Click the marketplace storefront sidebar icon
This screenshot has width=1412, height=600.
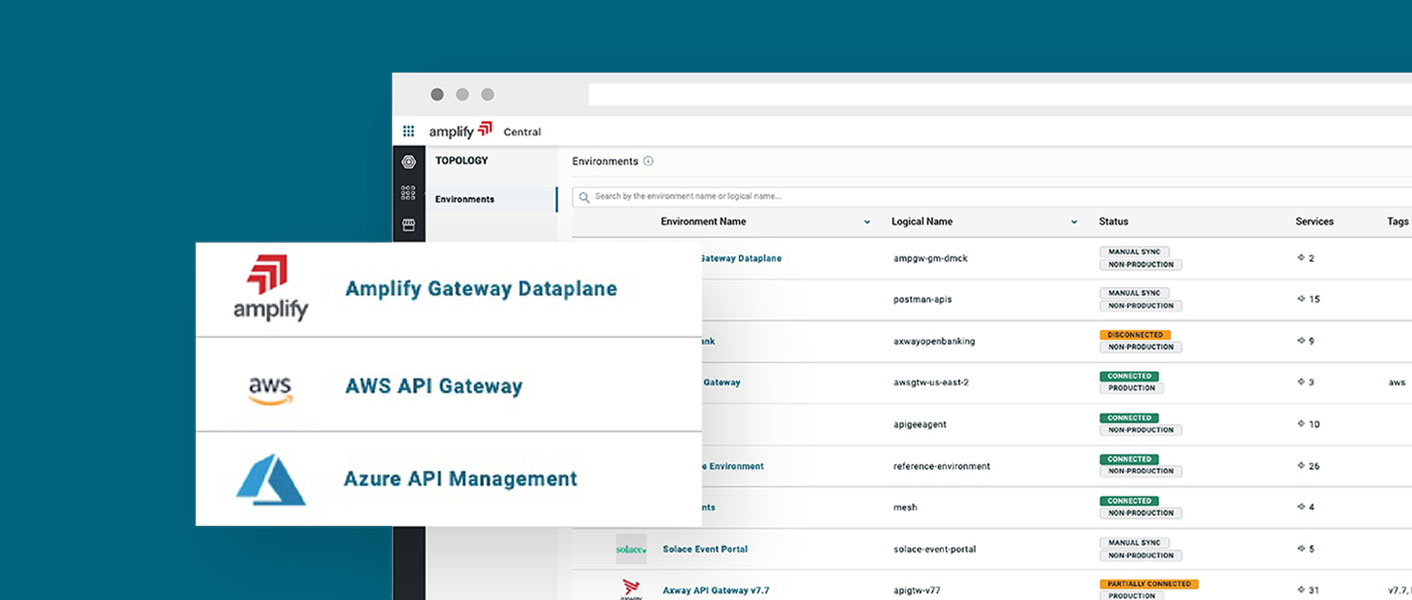[408, 225]
